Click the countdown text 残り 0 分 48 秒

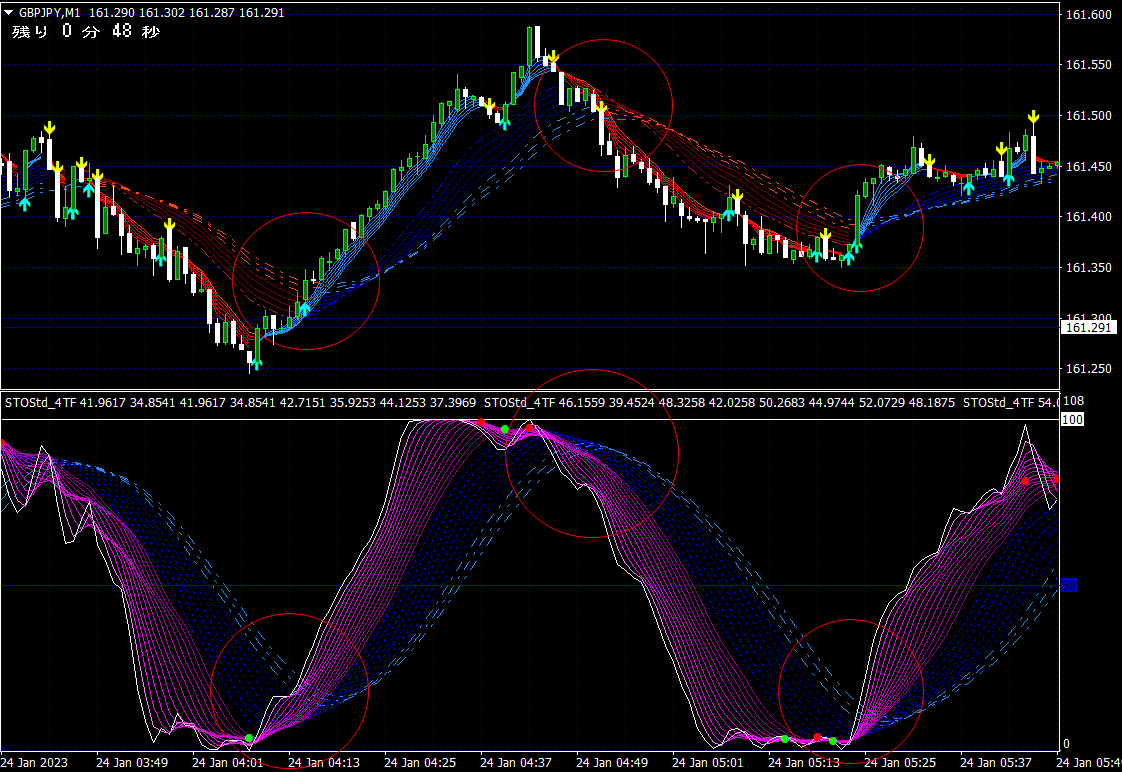[x=86, y=31]
